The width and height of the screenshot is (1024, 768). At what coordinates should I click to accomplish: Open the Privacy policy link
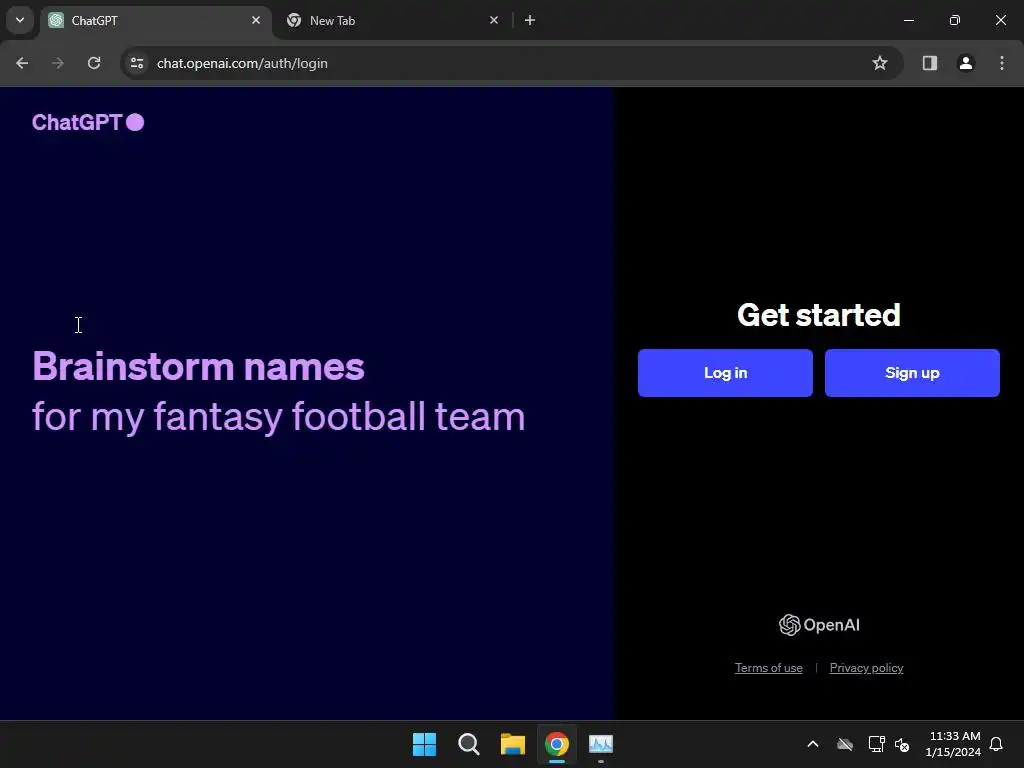point(866,667)
